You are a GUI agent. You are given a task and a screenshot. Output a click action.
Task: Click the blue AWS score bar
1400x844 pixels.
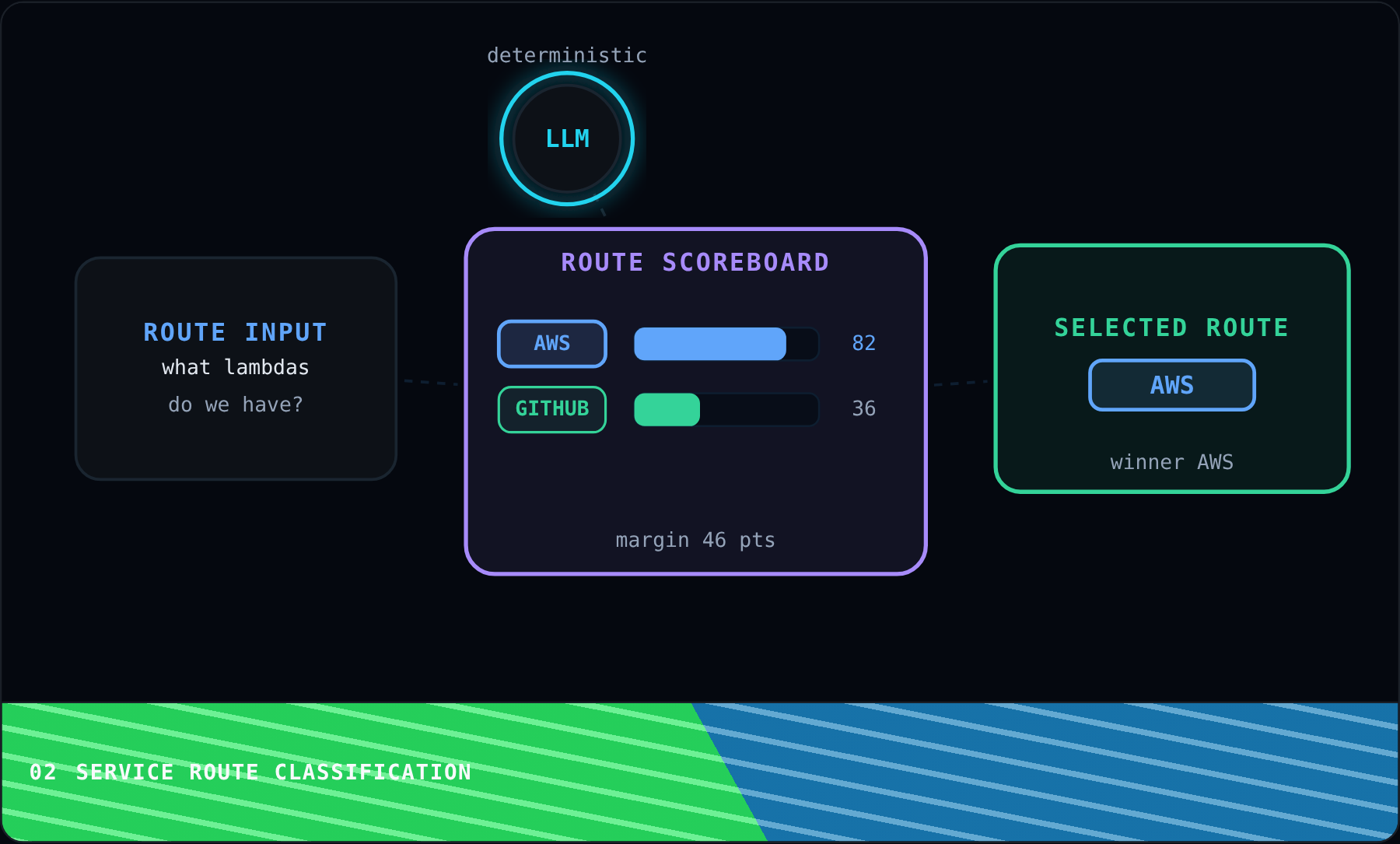710,344
